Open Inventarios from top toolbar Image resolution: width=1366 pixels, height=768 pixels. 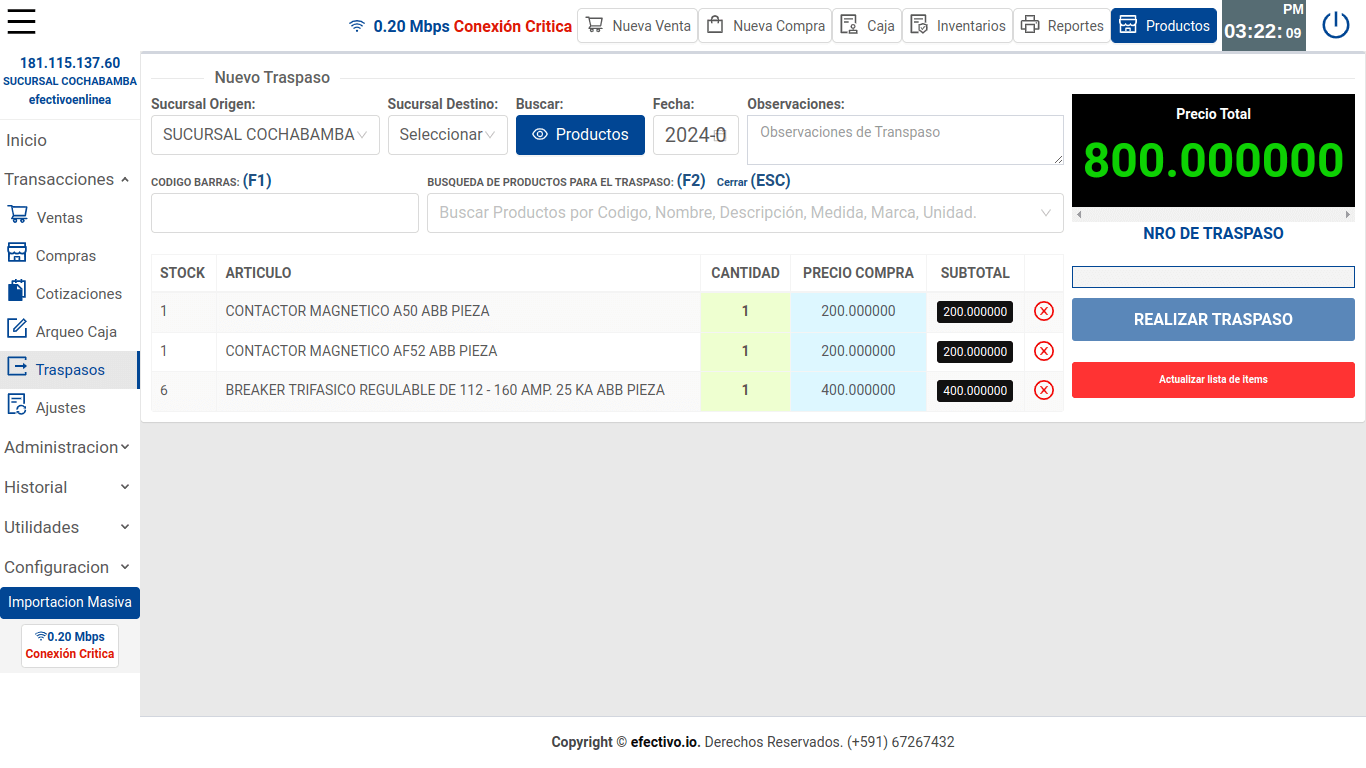pos(957,25)
